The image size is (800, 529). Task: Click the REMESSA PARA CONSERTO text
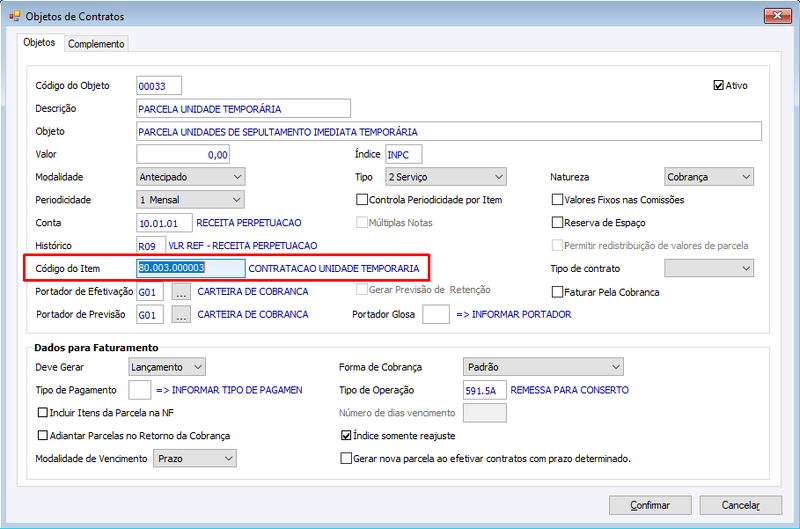pyautogui.click(x=569, y=390)
